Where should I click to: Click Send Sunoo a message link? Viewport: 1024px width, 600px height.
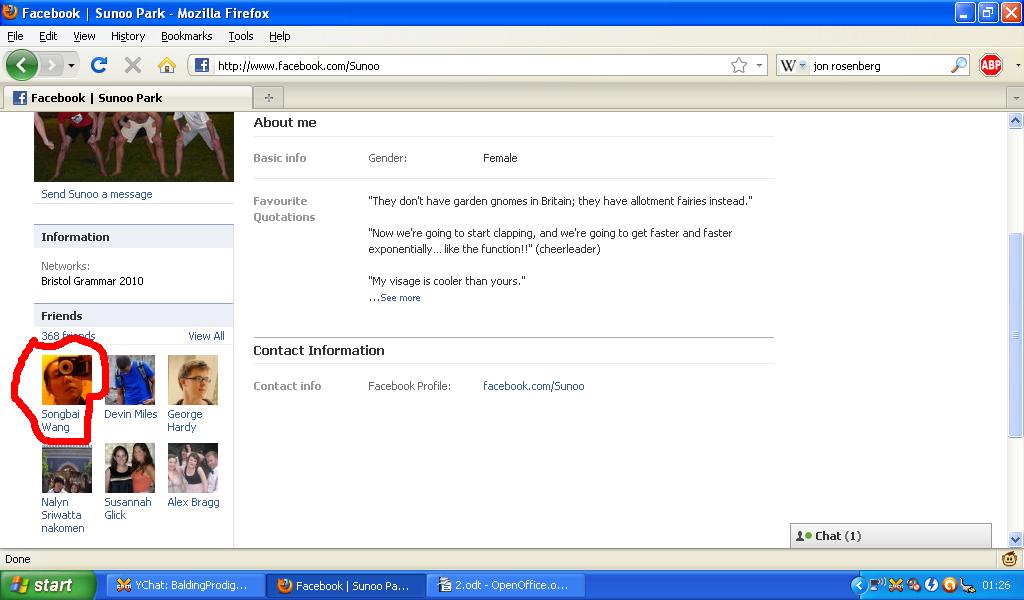(97, 194)
